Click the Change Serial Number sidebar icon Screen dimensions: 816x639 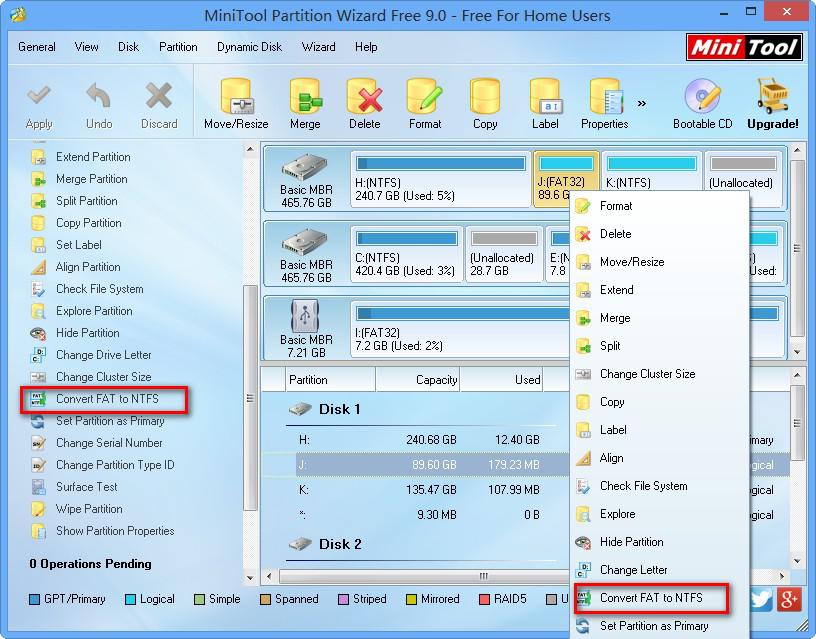[x=38, y=443]
